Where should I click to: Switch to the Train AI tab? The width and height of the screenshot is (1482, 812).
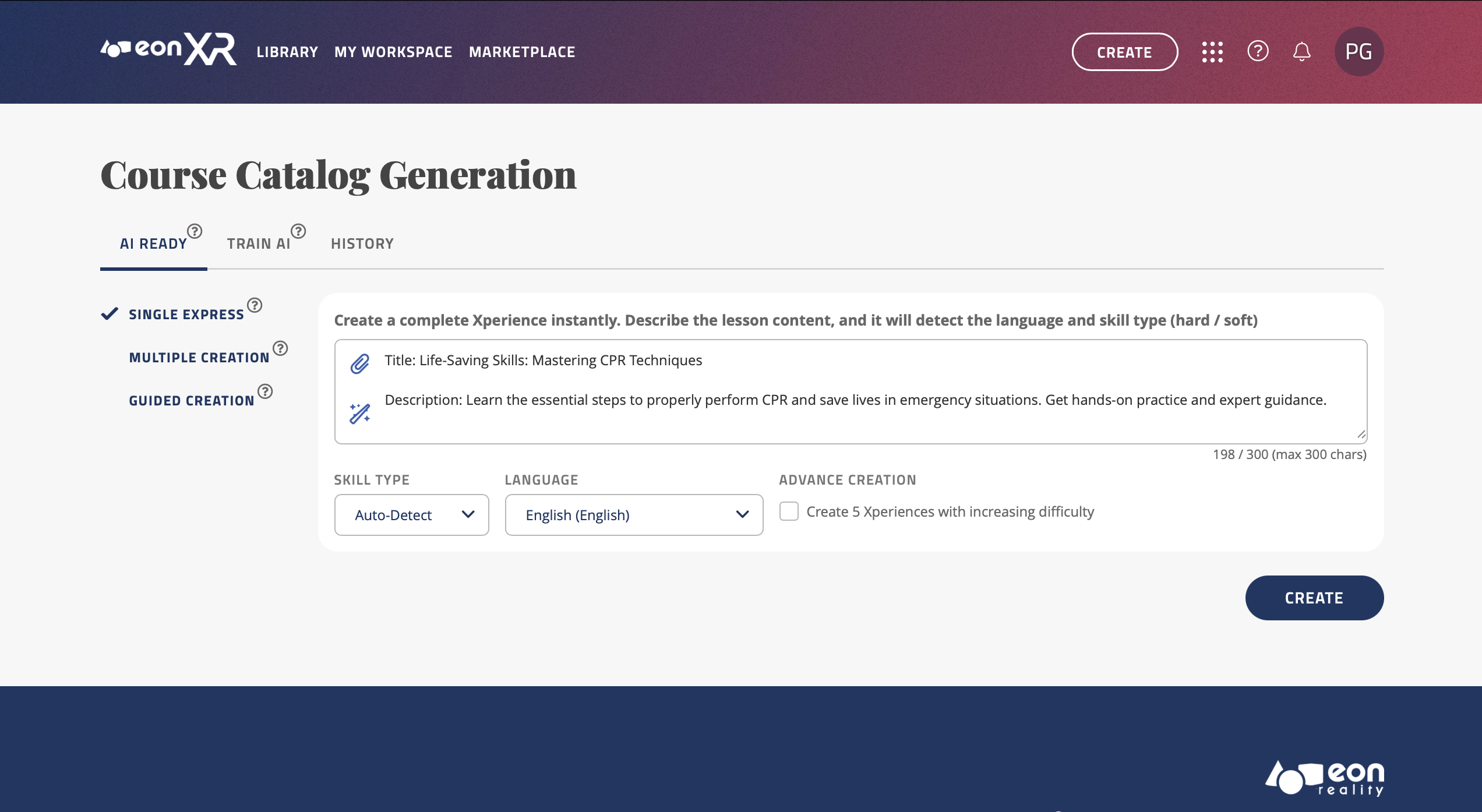tap(259, 243)
